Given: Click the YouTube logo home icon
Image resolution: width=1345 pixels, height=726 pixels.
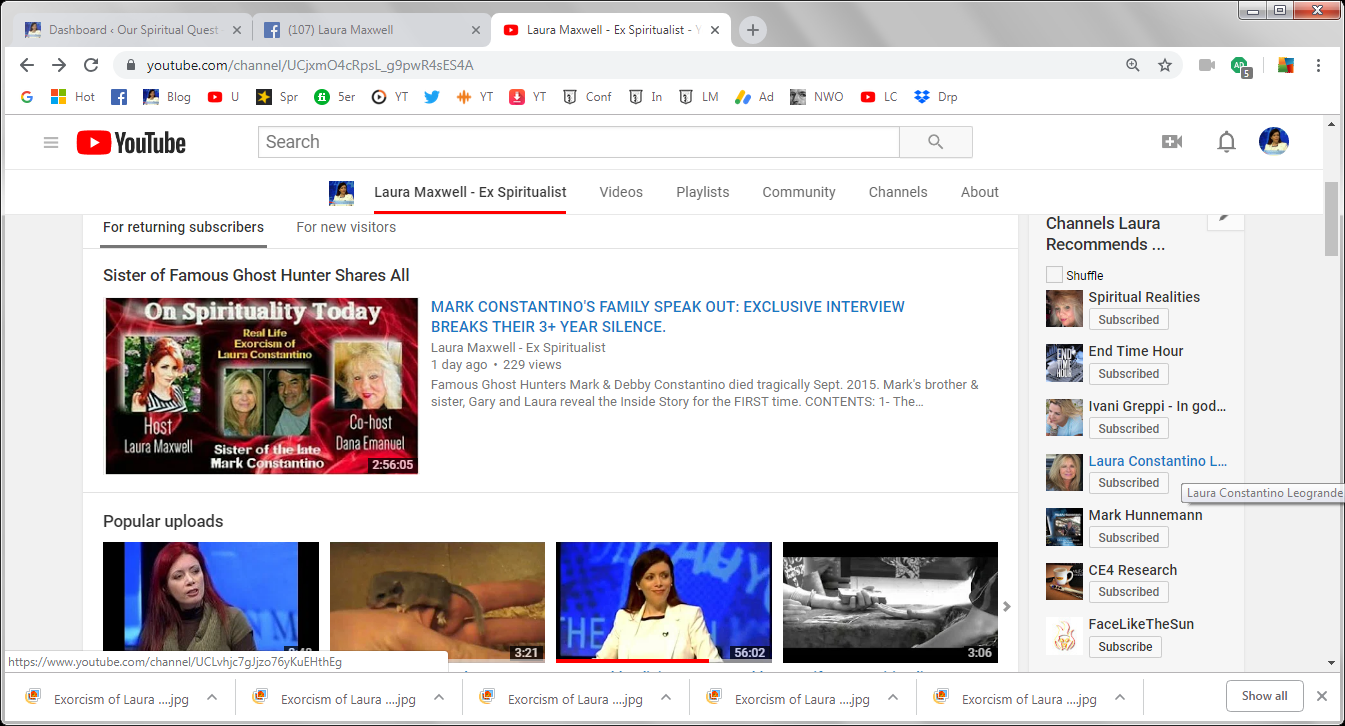Looking at the screenshot, I should point(131,143).
